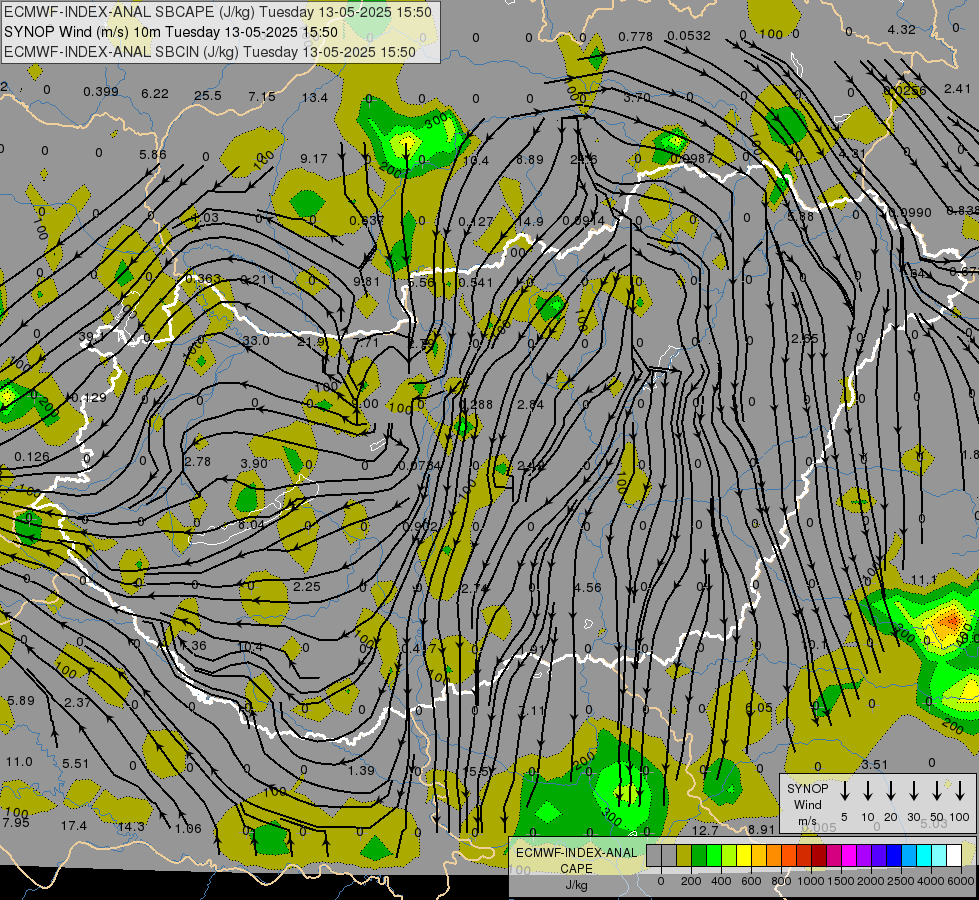This screenshot has width=979, height=900.
Task: Click the 2500 tick label in CAPE legend
Action: pyautogui.click(x=900, y=881)
